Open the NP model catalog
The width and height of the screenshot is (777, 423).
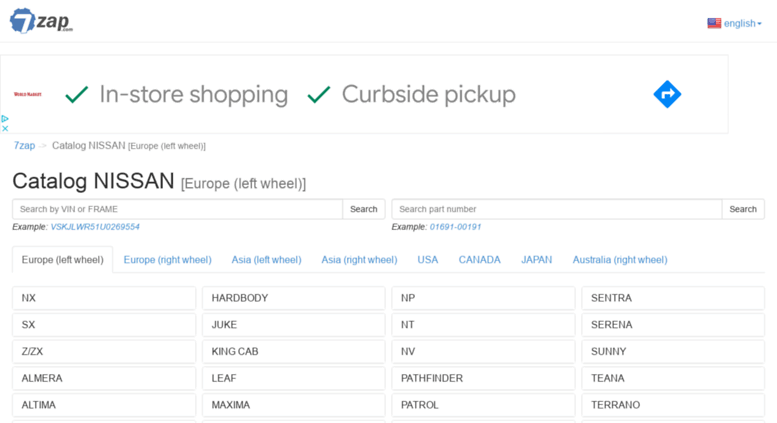click(x=483, y=298)
